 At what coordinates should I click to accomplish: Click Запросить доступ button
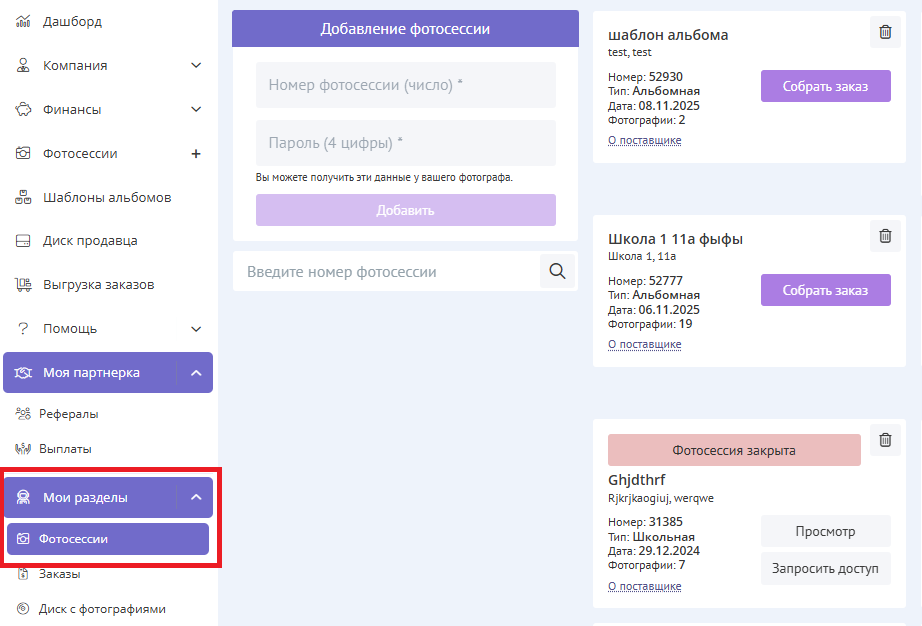pyautogui.click(x=825, y=568)
